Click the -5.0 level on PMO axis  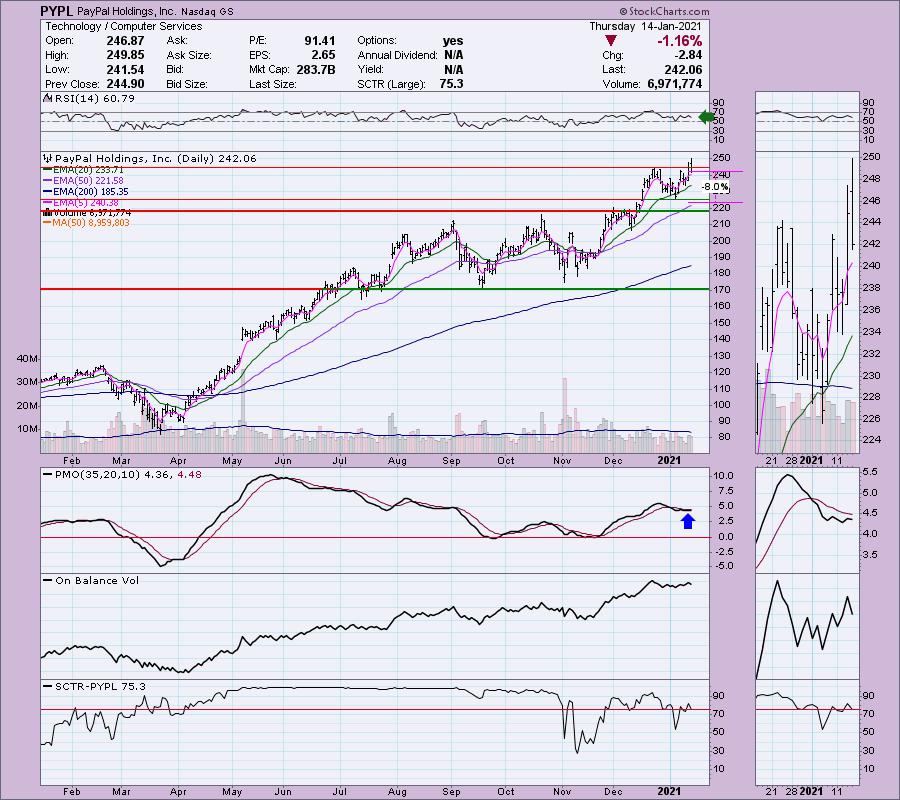pyautogui.click(x=723, y=566)
